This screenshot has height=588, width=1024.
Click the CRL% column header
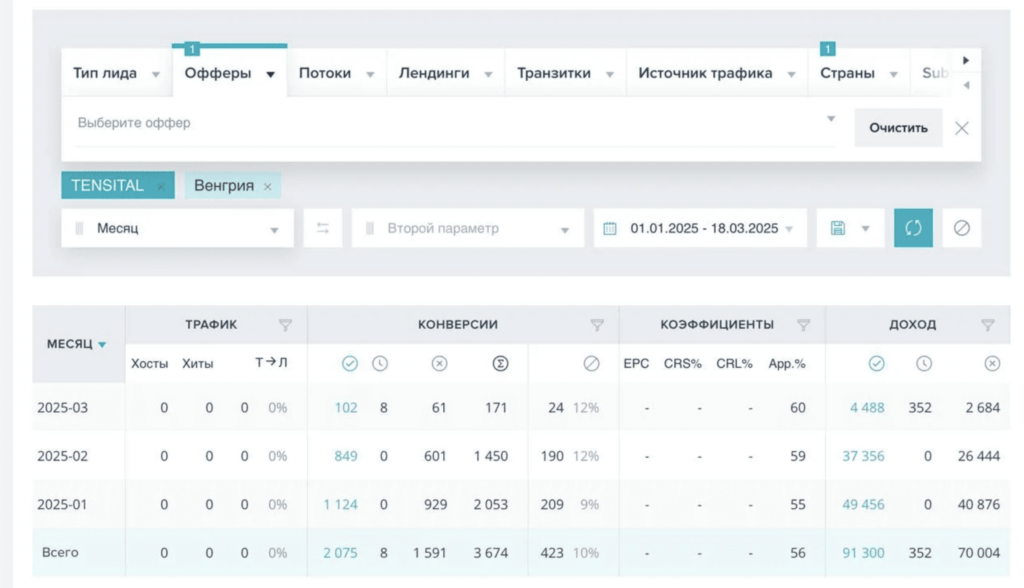coord(734,364)
